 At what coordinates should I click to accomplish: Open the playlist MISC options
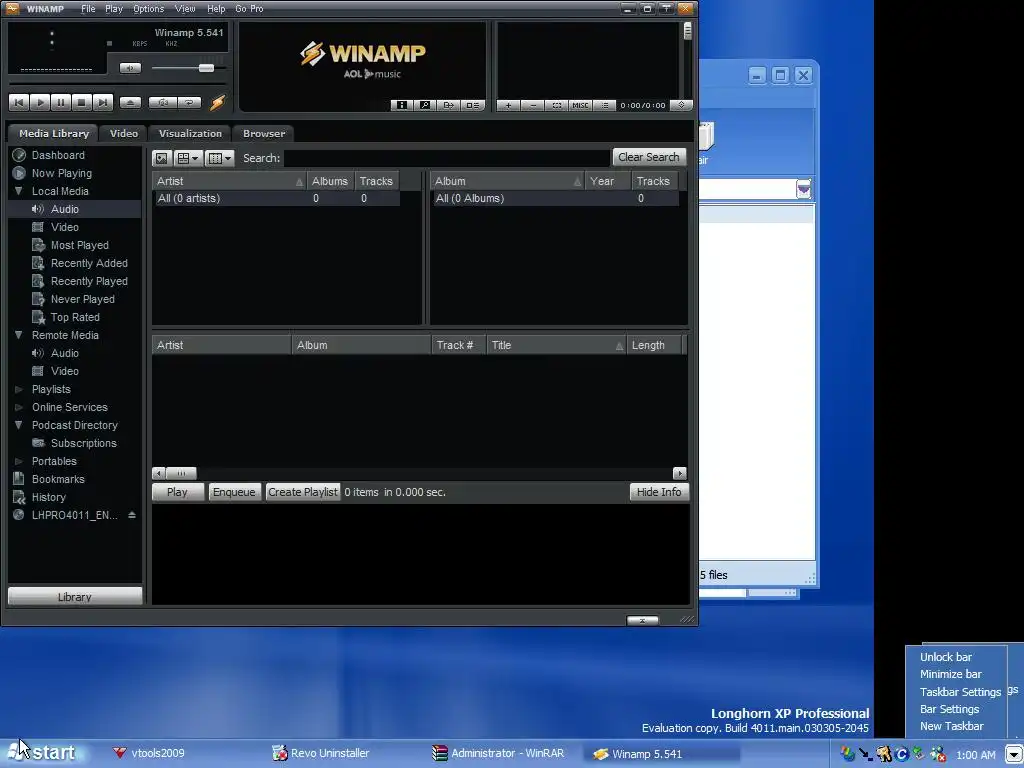(580, 105)
